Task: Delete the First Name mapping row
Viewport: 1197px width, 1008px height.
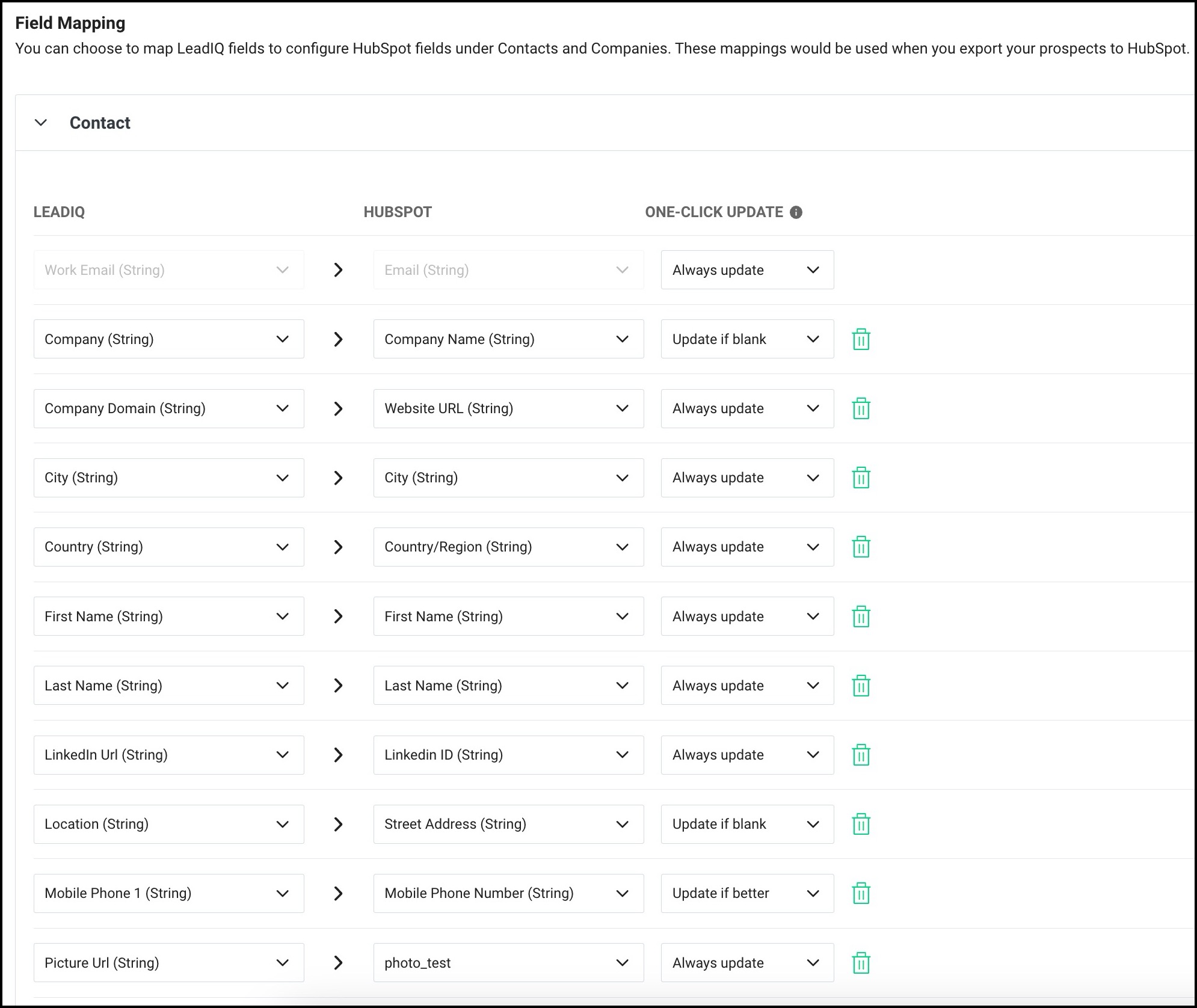Action: (x=861, y=616)
